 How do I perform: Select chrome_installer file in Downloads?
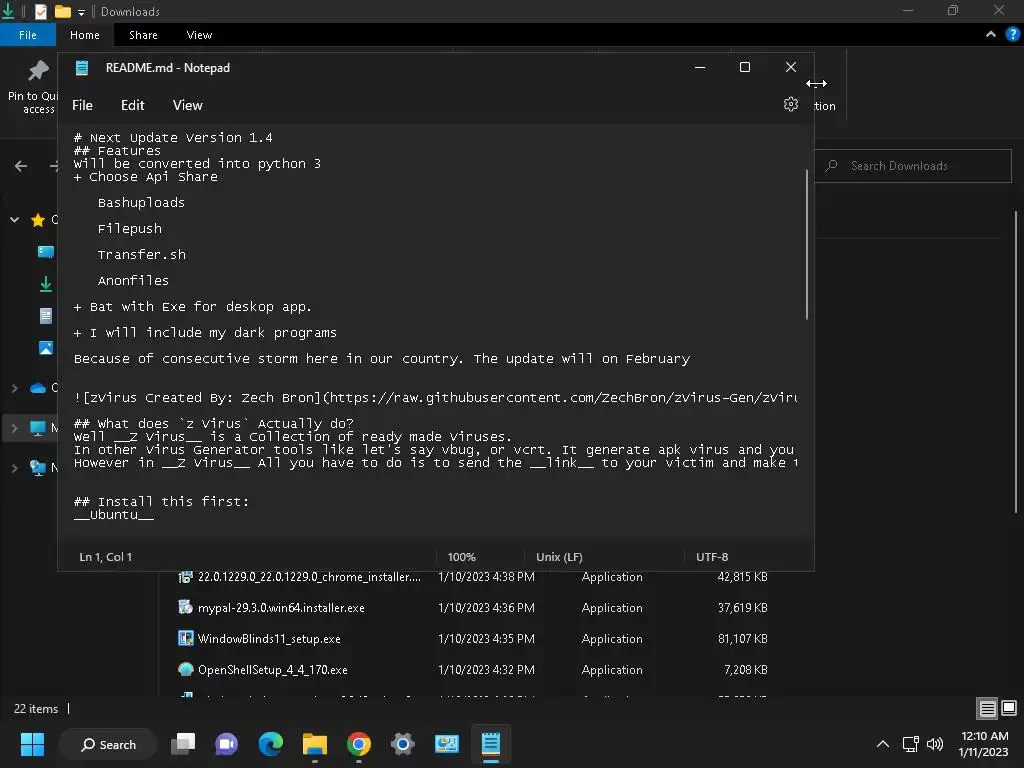(x=310, y=577)
